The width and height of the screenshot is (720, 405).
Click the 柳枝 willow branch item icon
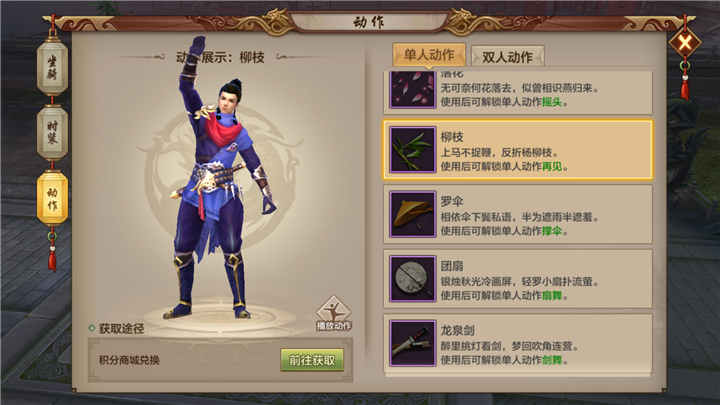(x=412, y=150)
